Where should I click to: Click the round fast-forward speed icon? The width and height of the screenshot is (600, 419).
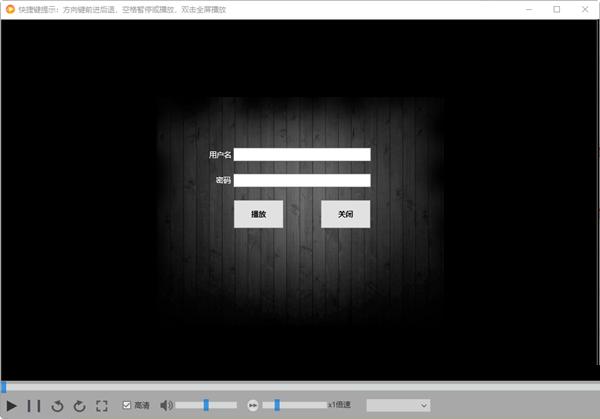(253, 405)
